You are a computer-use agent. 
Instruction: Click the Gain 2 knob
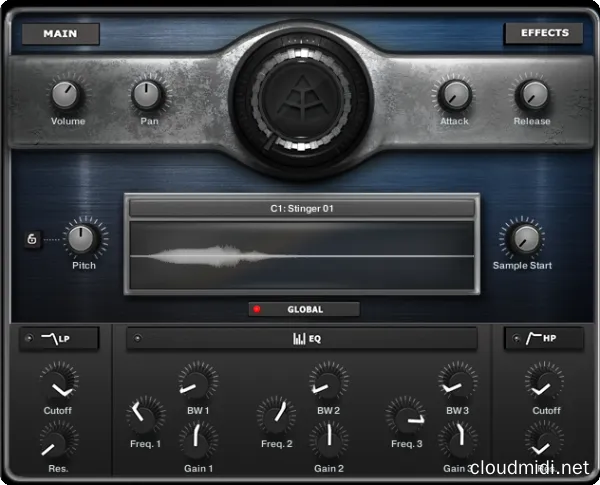329,440
